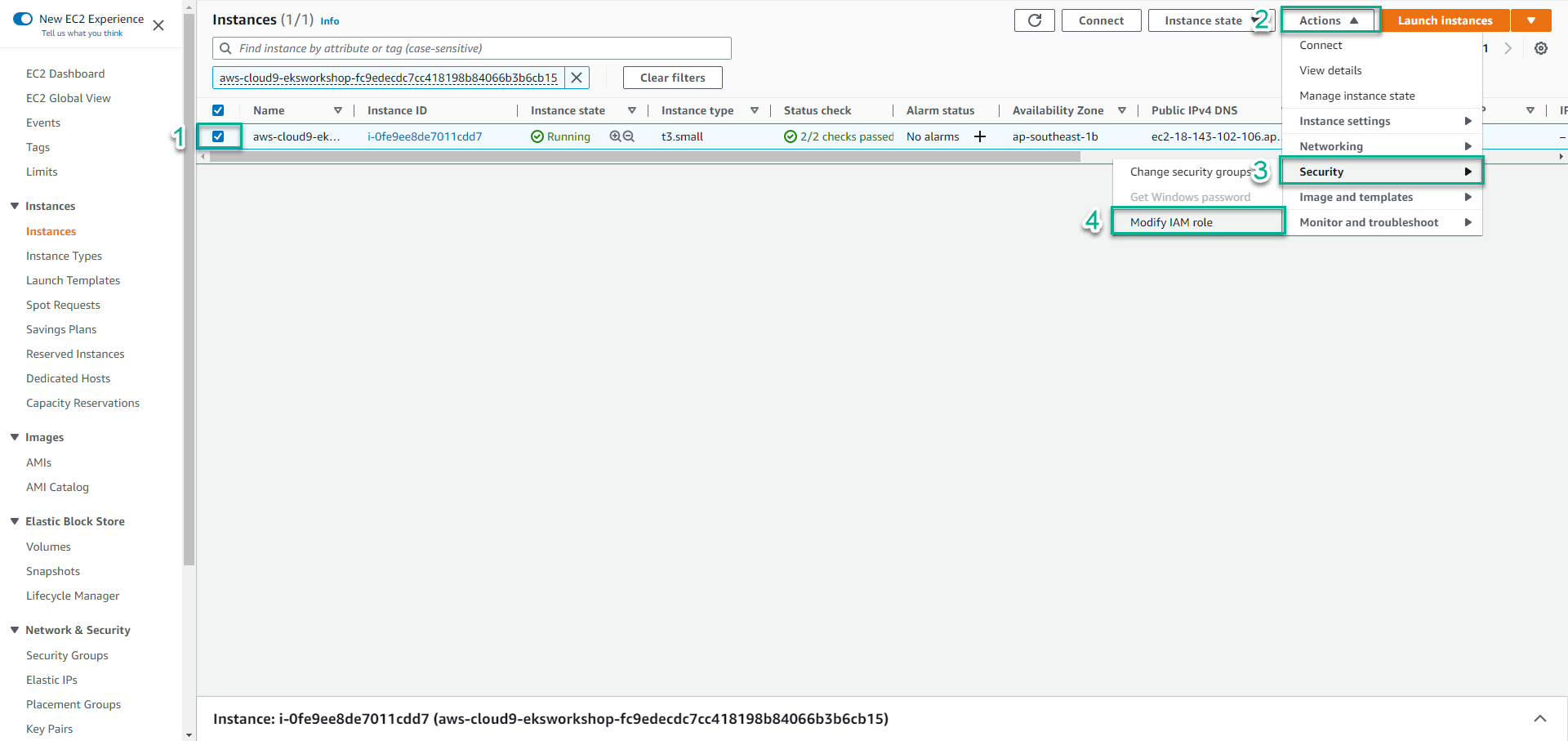Open the Launch instances dropdown arrow
Viewport: 1568px width, 741px height.
point(1531,20)
